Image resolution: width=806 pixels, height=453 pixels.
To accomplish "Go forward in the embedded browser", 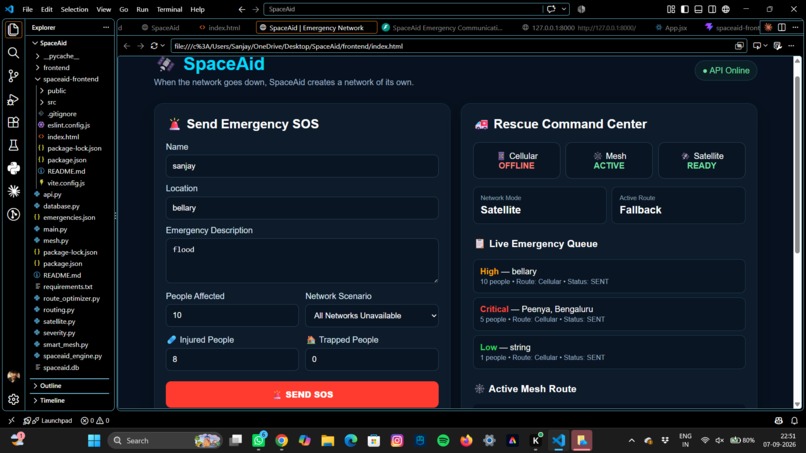I will (140, 46).
